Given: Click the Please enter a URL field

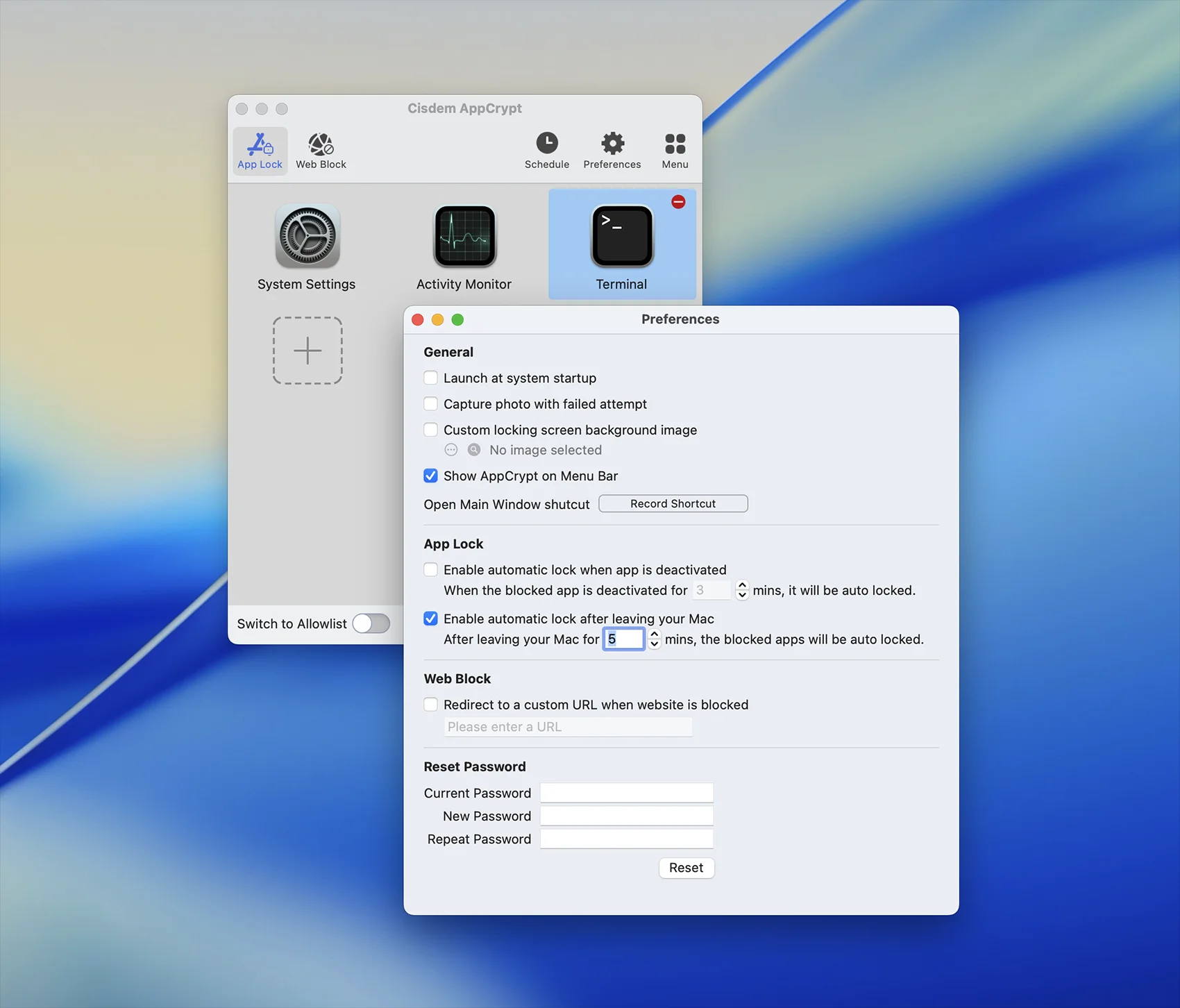Looking at the screenshot, I should (568, 727).
